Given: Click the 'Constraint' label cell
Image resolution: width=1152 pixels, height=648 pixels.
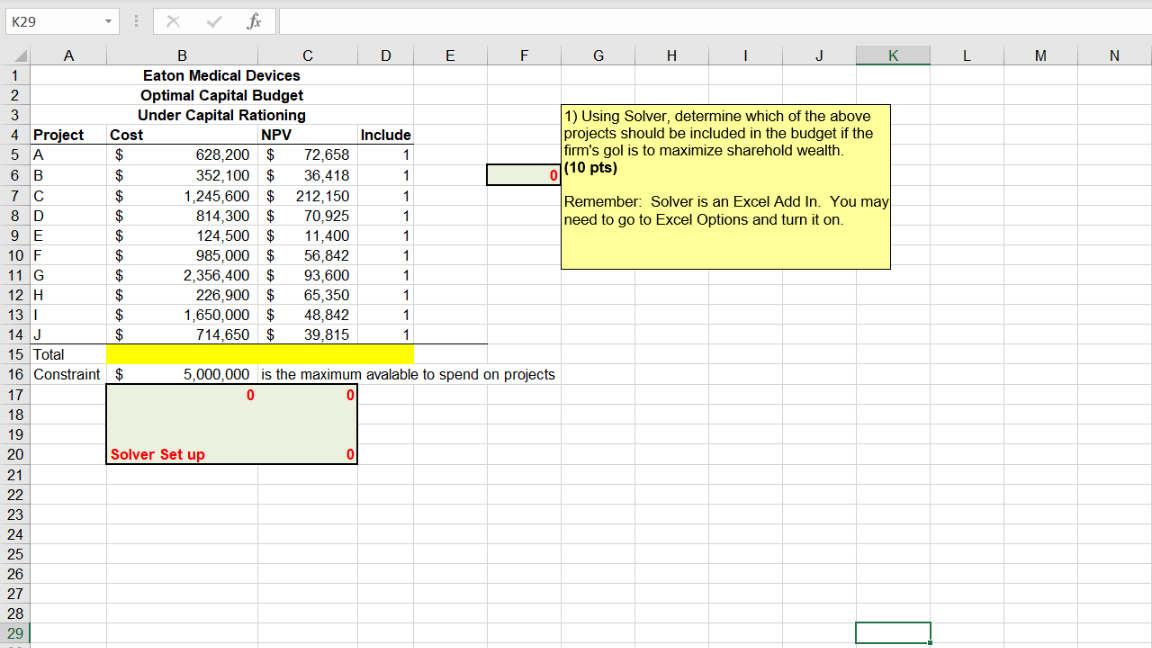Looking at the screenshot, I should [x=68, y=374].
